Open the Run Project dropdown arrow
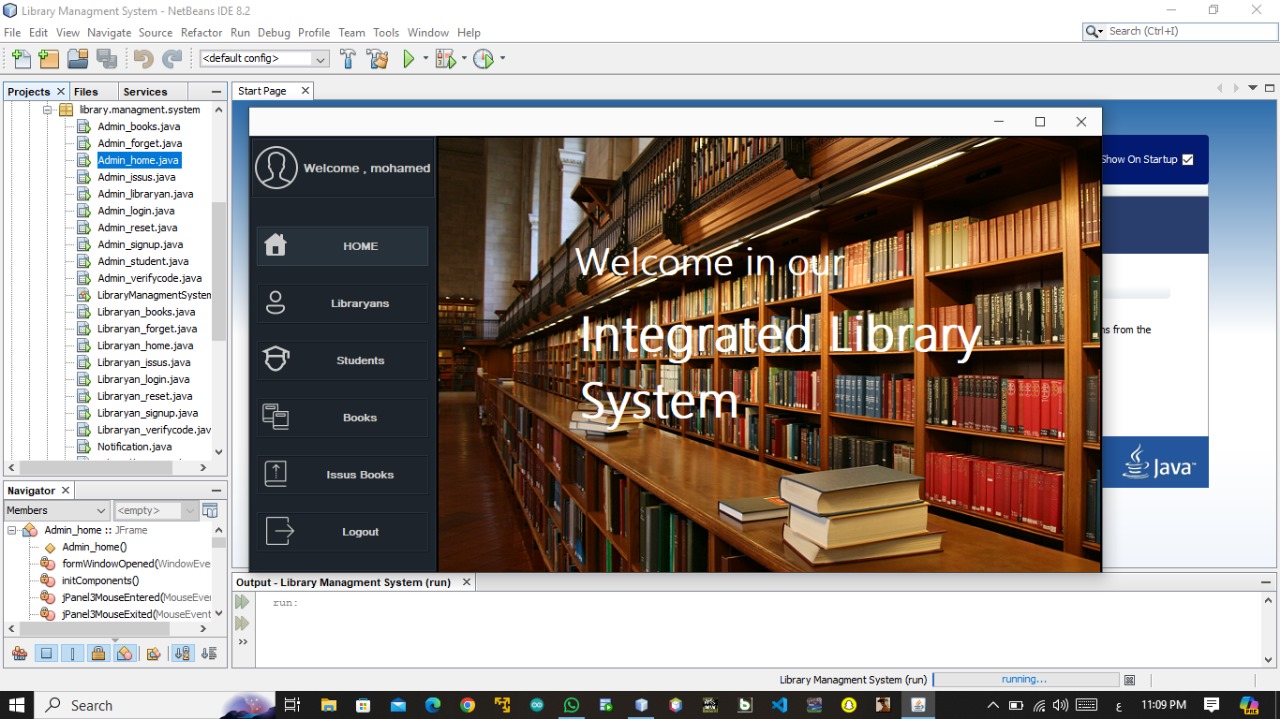The height and width of the screenshot is (719, 1280). coord(426,59)
